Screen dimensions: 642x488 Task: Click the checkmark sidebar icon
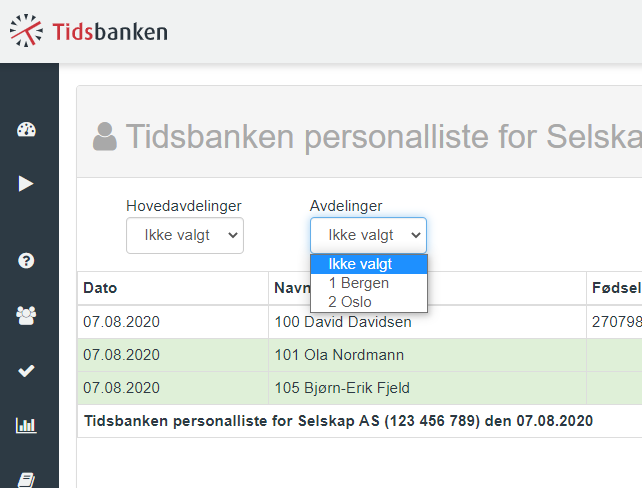26,370
